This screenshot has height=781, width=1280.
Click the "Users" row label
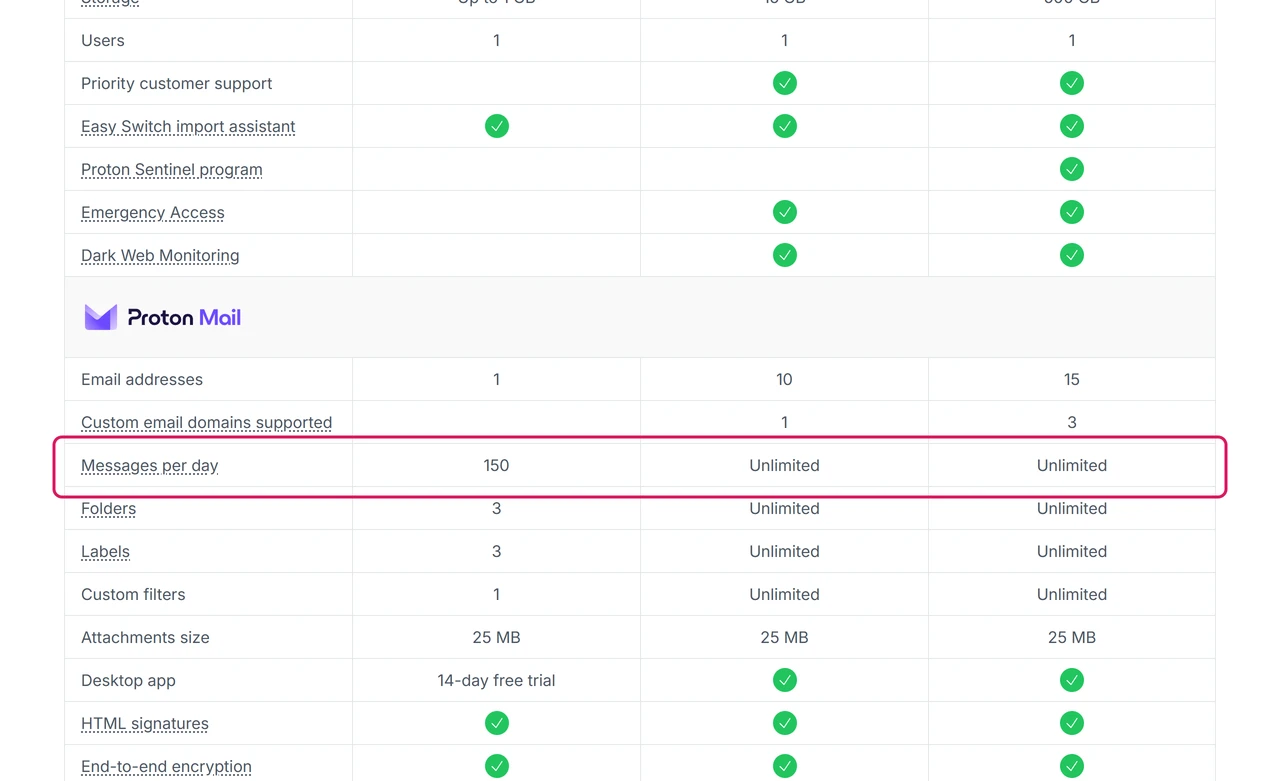click(103, 40)
